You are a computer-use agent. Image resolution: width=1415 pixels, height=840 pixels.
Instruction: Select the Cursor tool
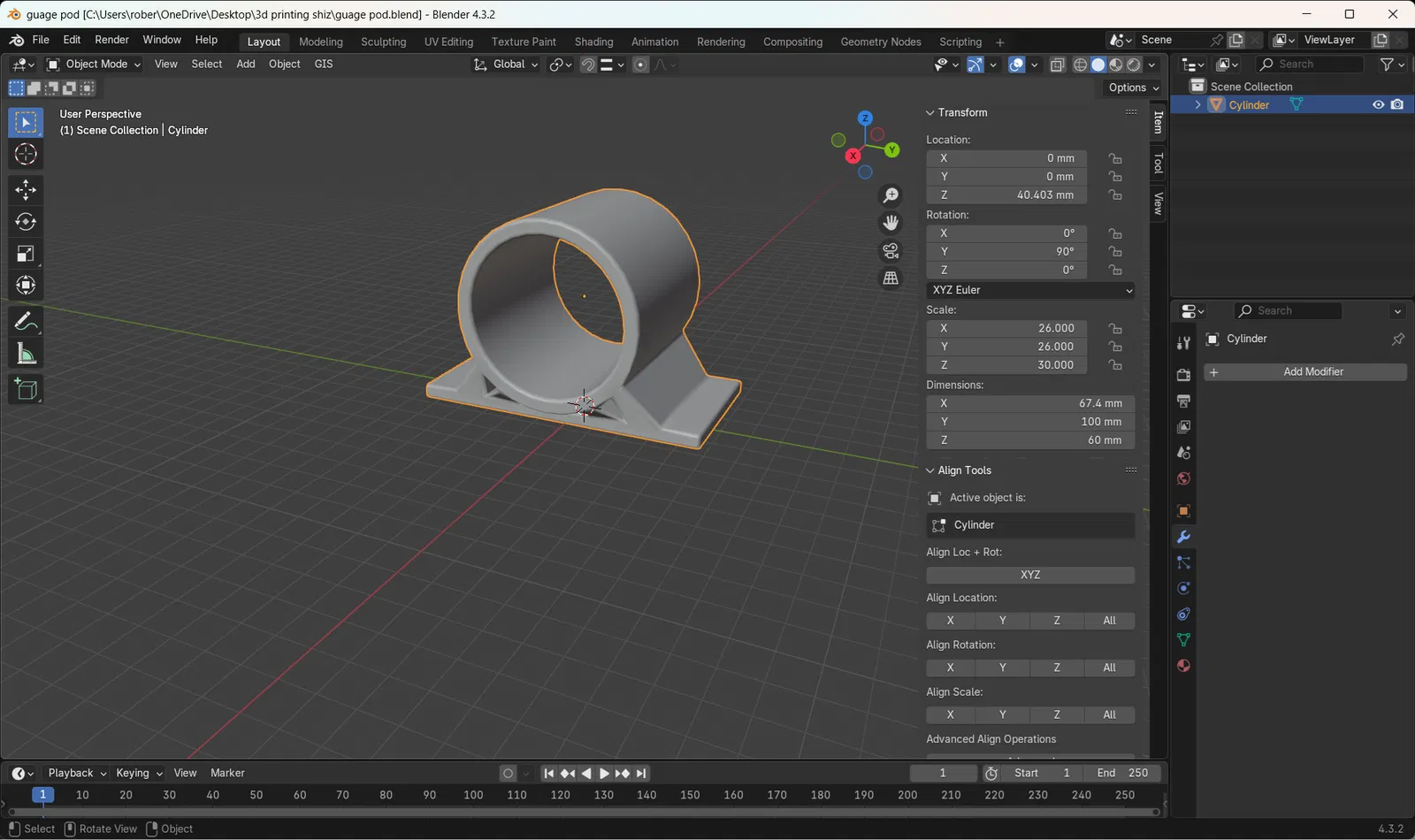tap(26, 155)
